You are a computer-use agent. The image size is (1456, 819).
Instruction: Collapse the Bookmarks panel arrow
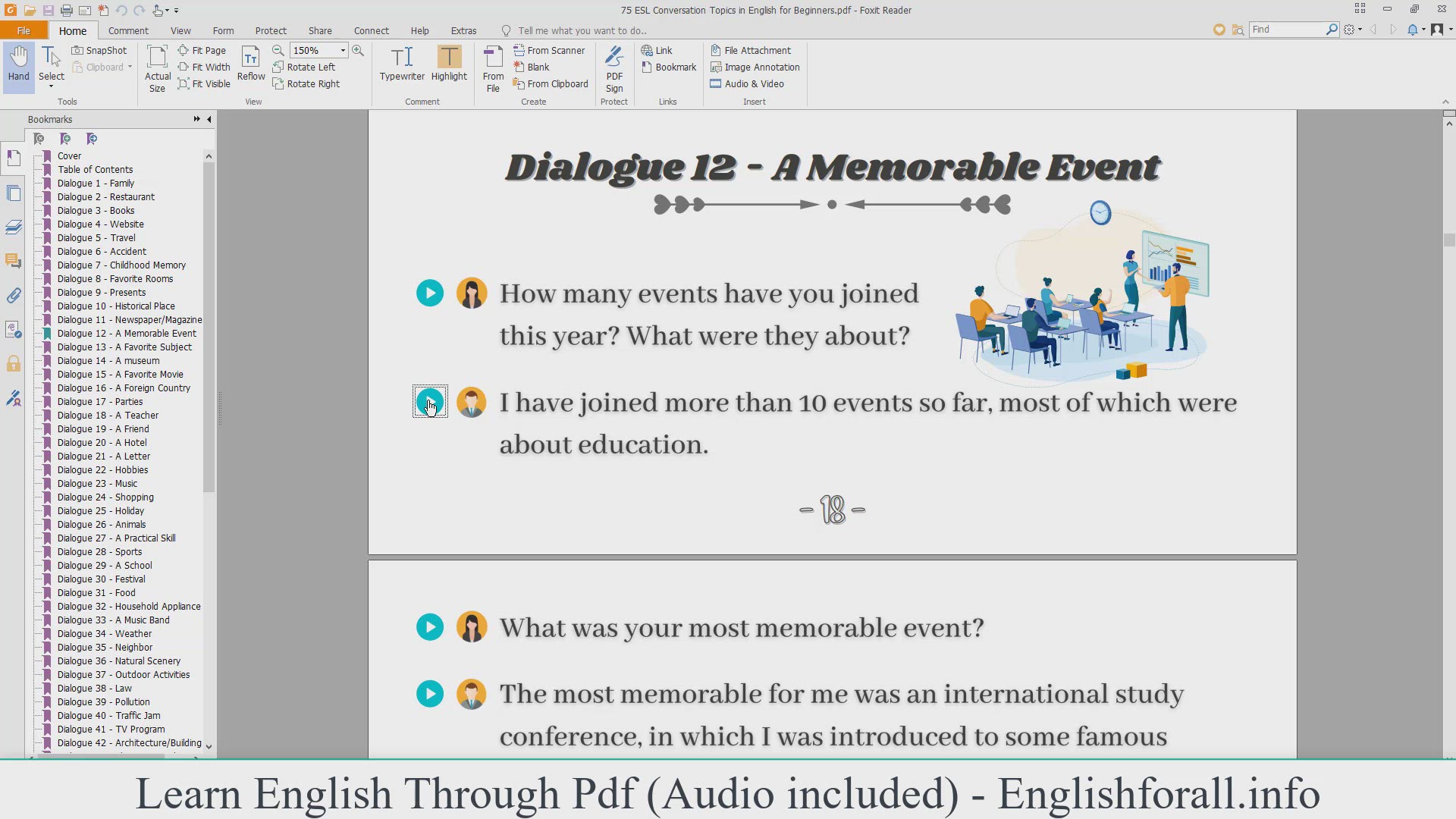tap(209, 119)
